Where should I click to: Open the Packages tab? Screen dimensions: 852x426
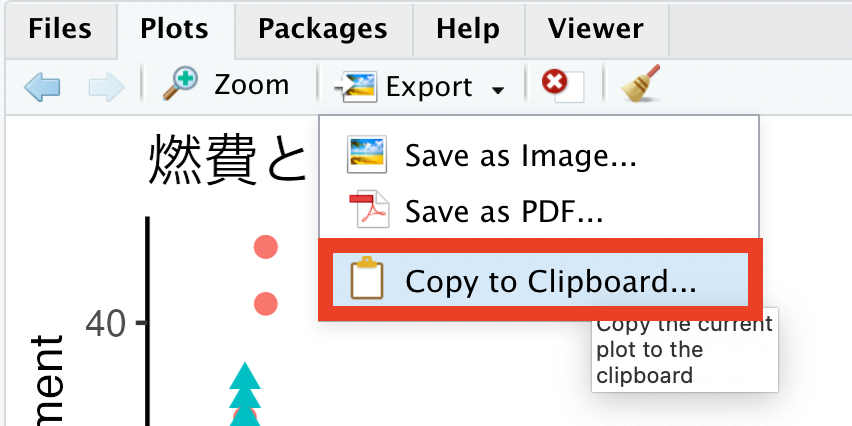323,29
